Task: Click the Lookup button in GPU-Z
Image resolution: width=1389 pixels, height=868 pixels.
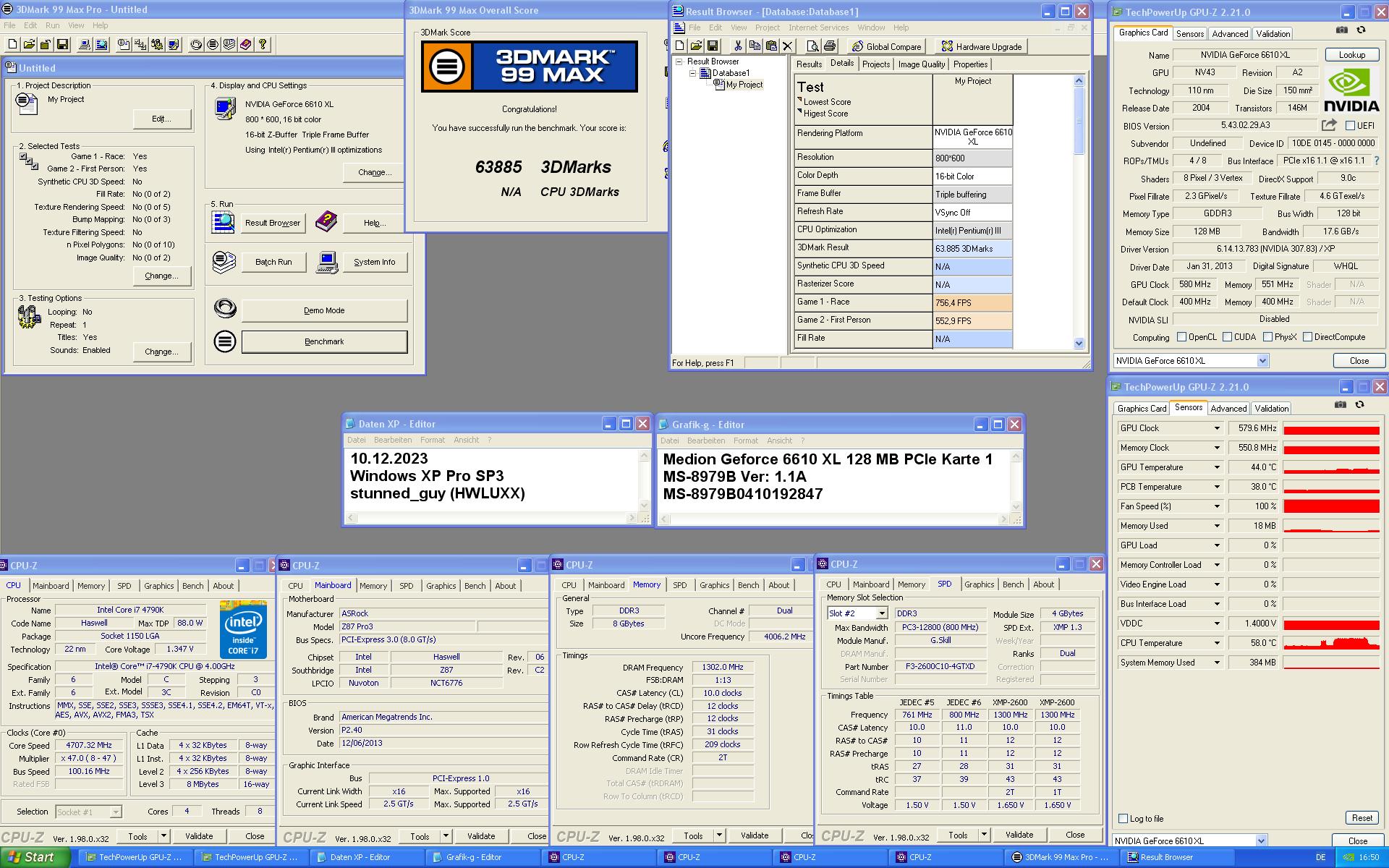Action: coord(1351,55)
